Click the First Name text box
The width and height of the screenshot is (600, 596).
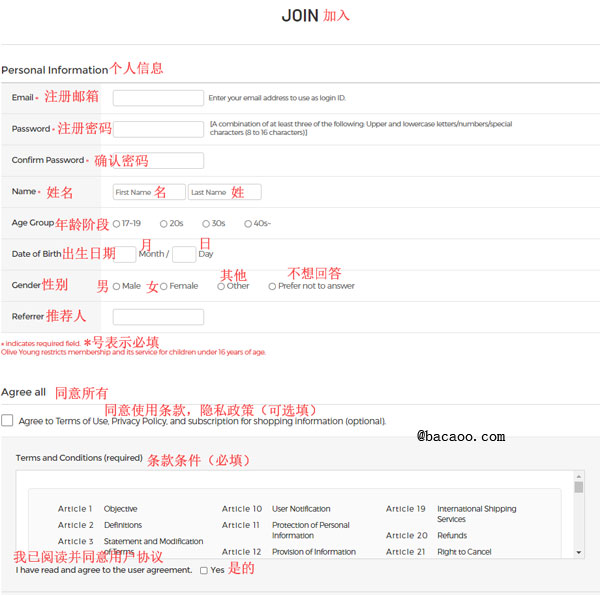tap(149, 192)
